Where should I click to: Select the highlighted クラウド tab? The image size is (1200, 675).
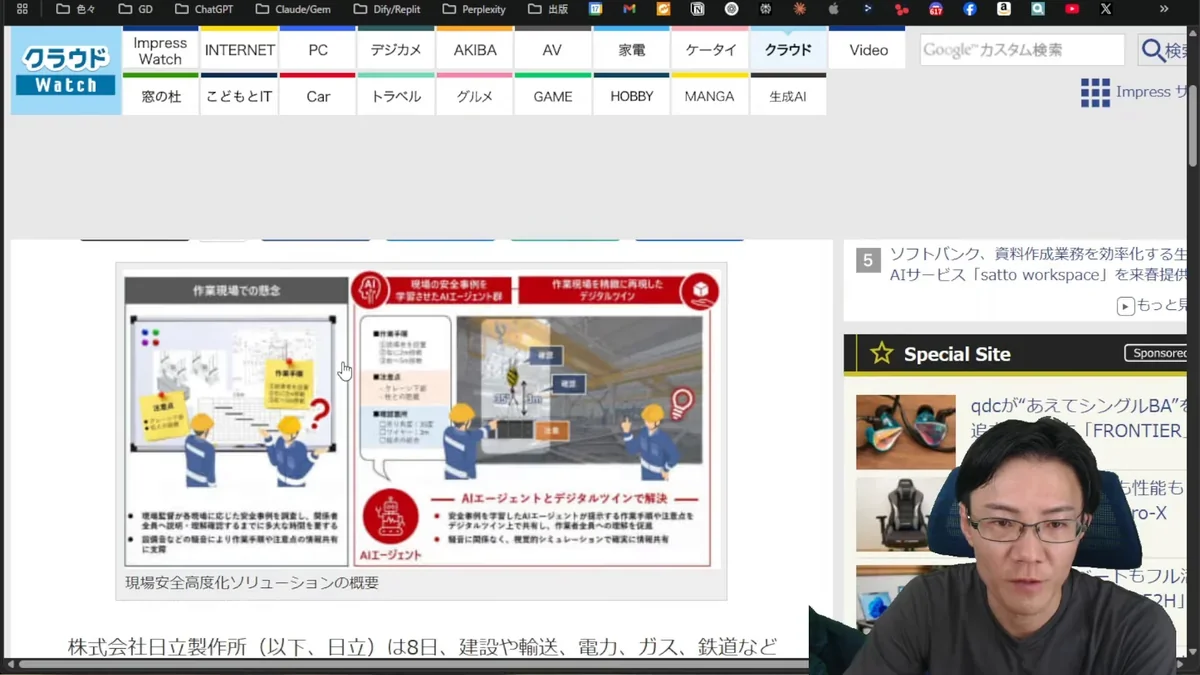788,49
